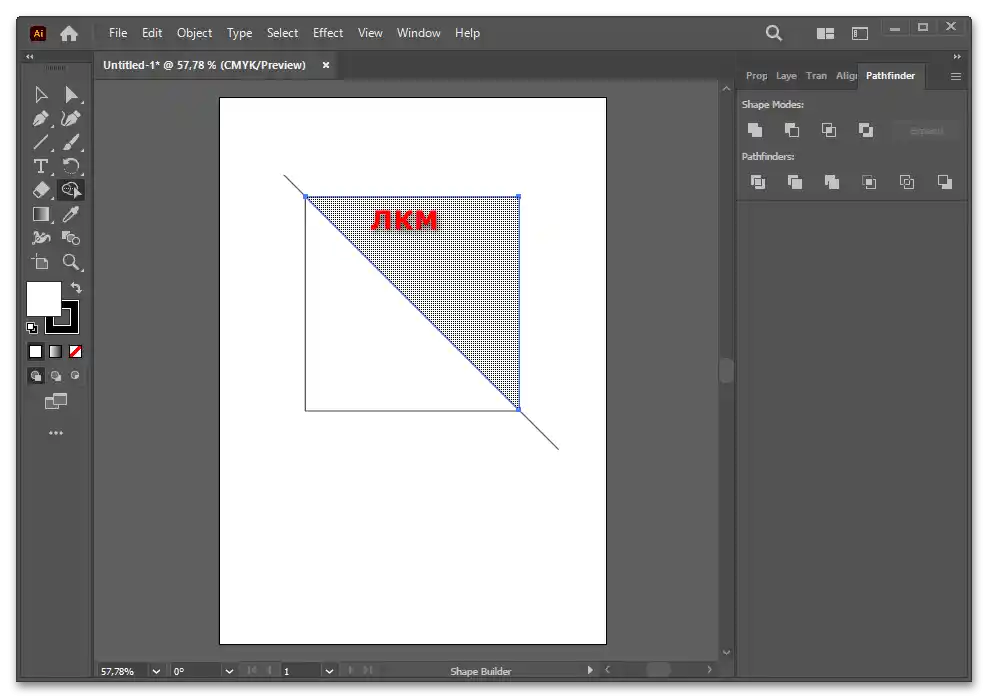Apply Trim pathfinder
988x698 pixels.
tap(795, 182)
